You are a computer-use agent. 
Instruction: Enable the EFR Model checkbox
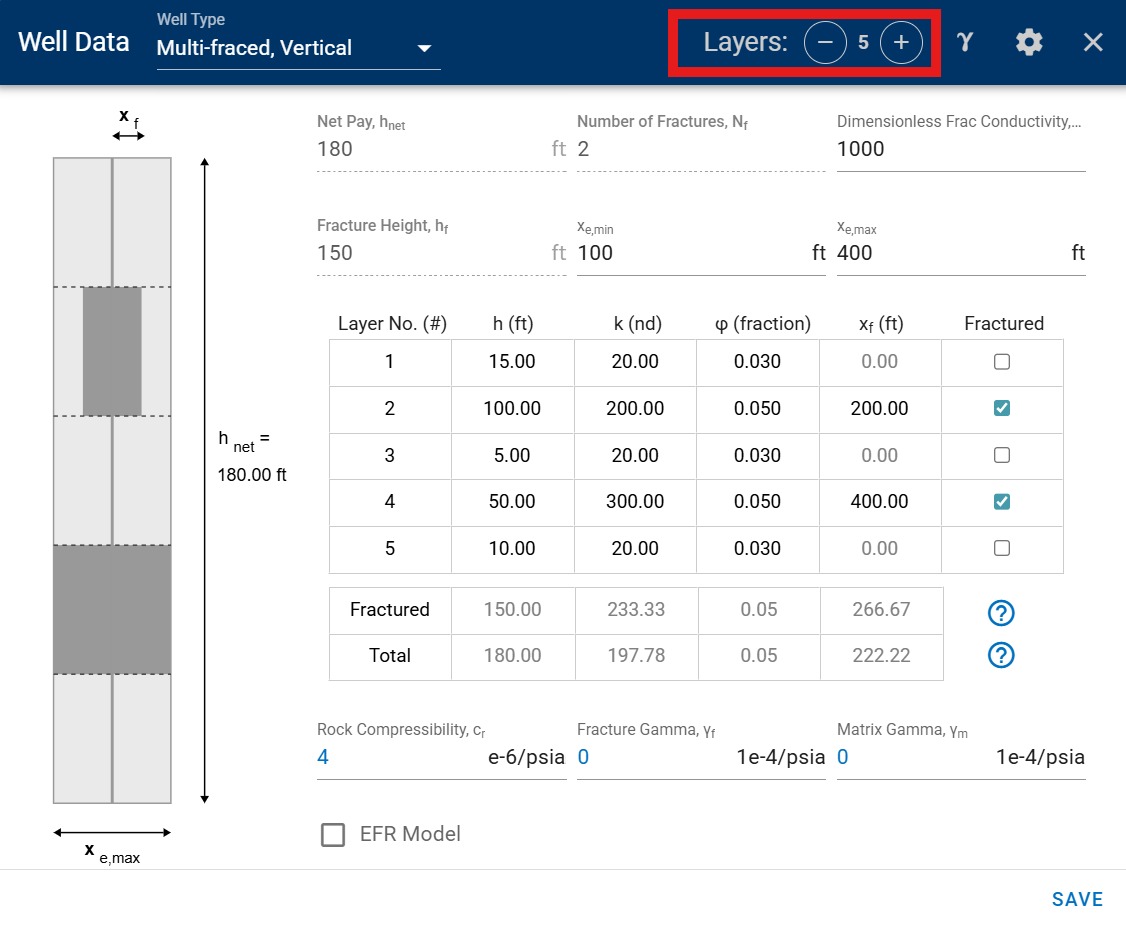(x=333, y=834)
